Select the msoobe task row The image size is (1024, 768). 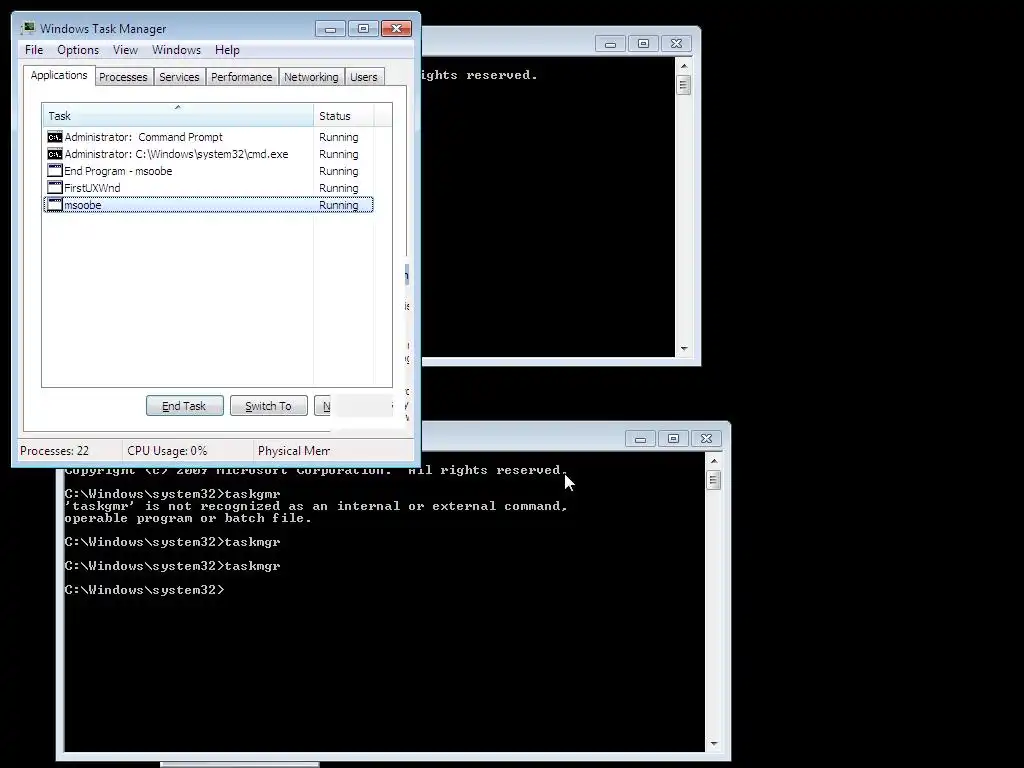tap(208, 205)
